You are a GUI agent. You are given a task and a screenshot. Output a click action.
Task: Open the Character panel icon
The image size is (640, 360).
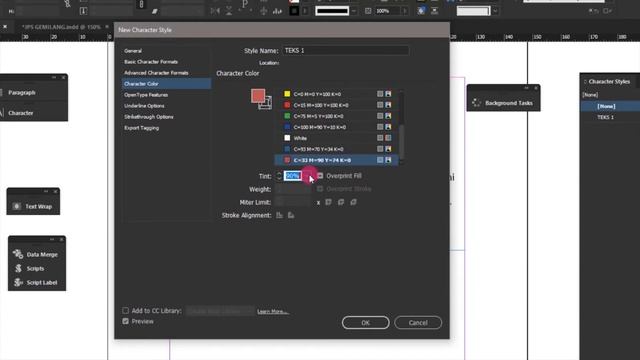pos(2,113)
